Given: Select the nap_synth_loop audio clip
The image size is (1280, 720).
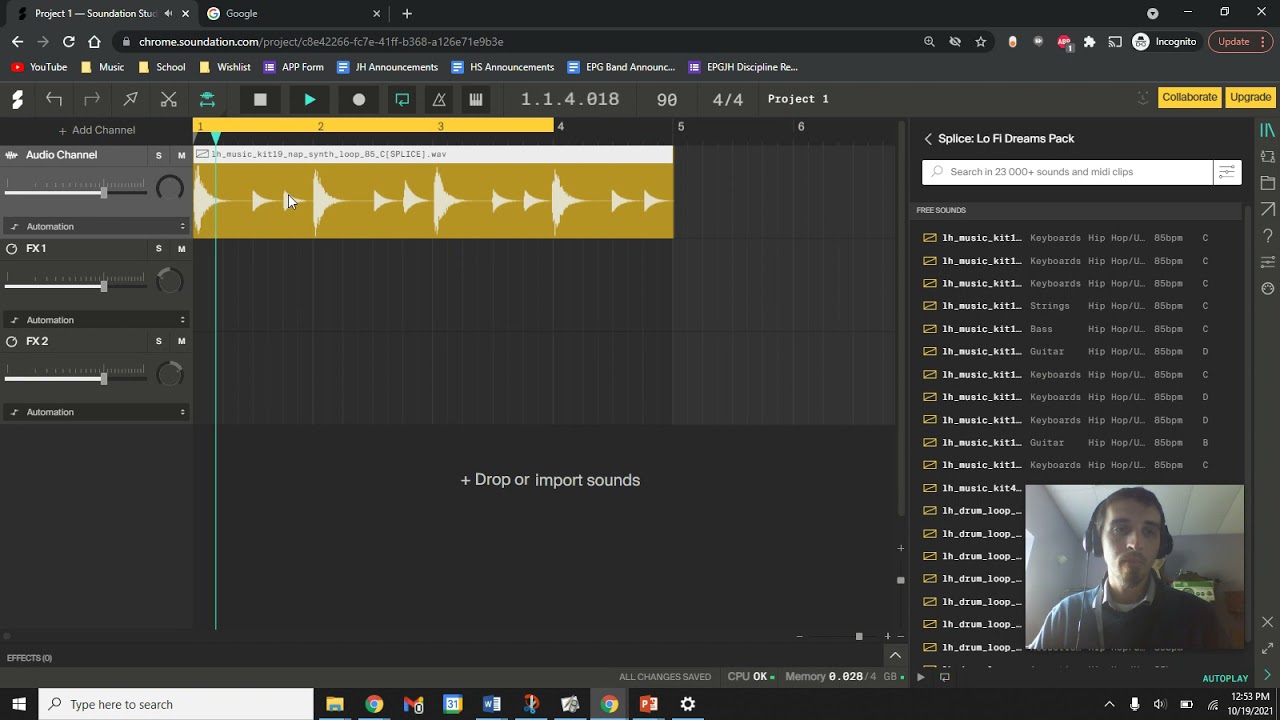Looking at the screenshot, I should pyautogui.click(x=433, y=192).
